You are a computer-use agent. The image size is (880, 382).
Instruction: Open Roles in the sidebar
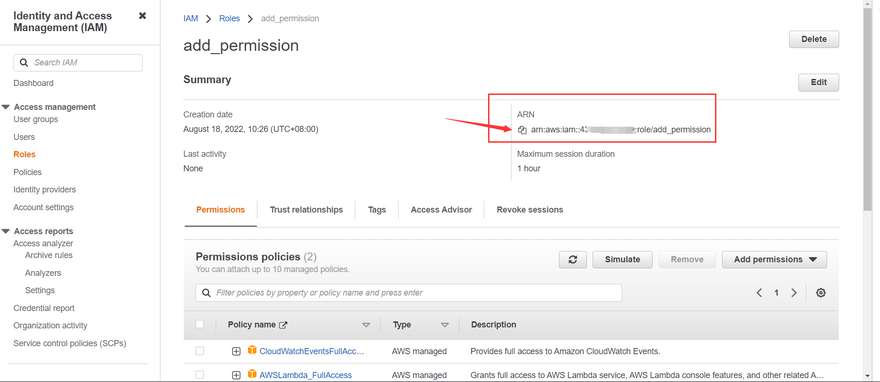pos(25,154)
